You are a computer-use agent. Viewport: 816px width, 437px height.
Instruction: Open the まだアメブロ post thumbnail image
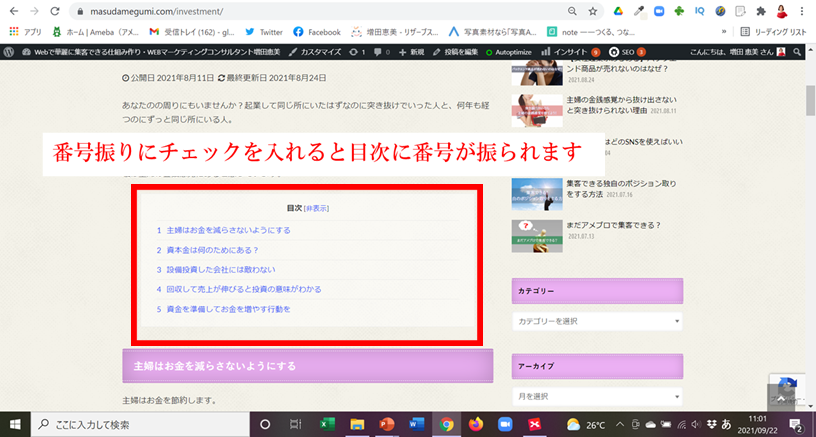pyautogui.click(x=537, y=236)
